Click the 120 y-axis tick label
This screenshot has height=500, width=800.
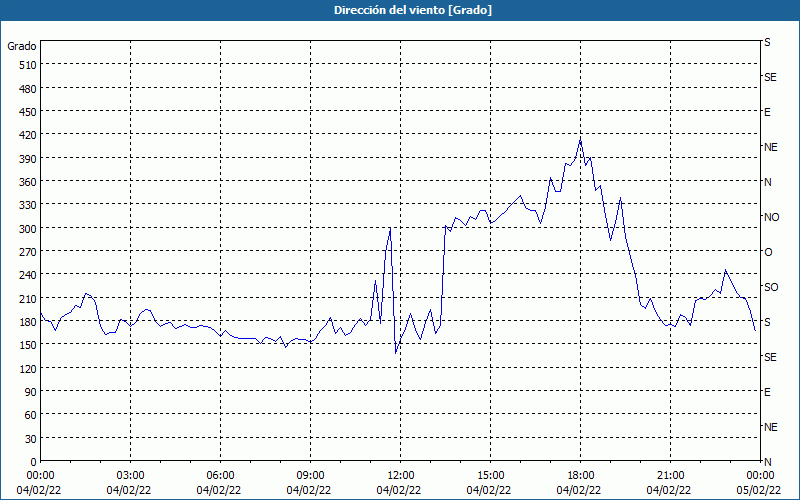28,368
